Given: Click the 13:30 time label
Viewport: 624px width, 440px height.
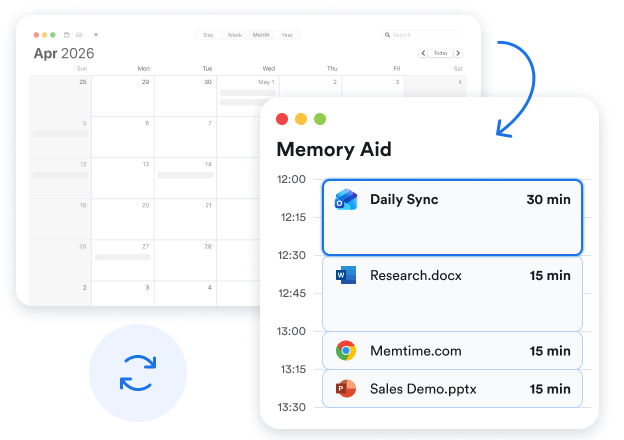Looking at the screenshot, I should pyautogui.click(x=292, y=407).
